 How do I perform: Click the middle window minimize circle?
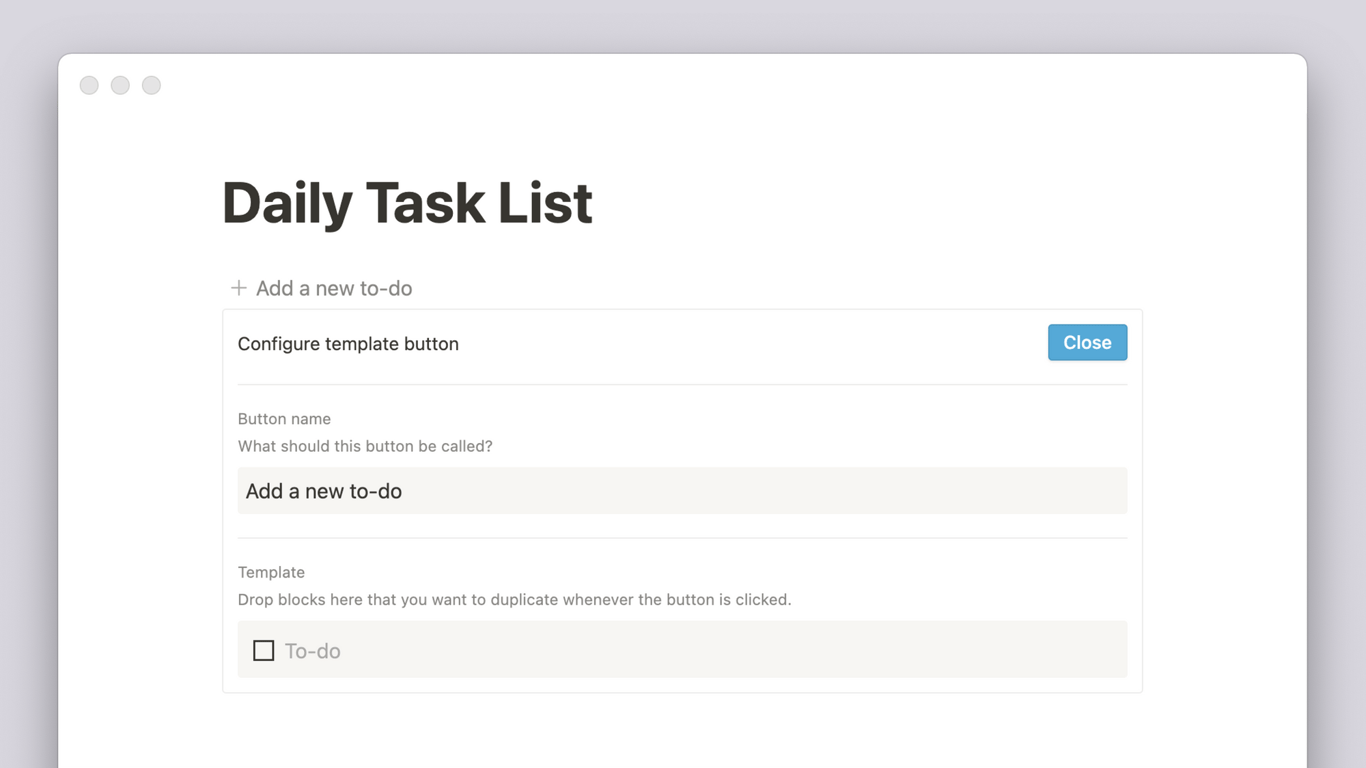pyautogui.click(x=120, y=85)
